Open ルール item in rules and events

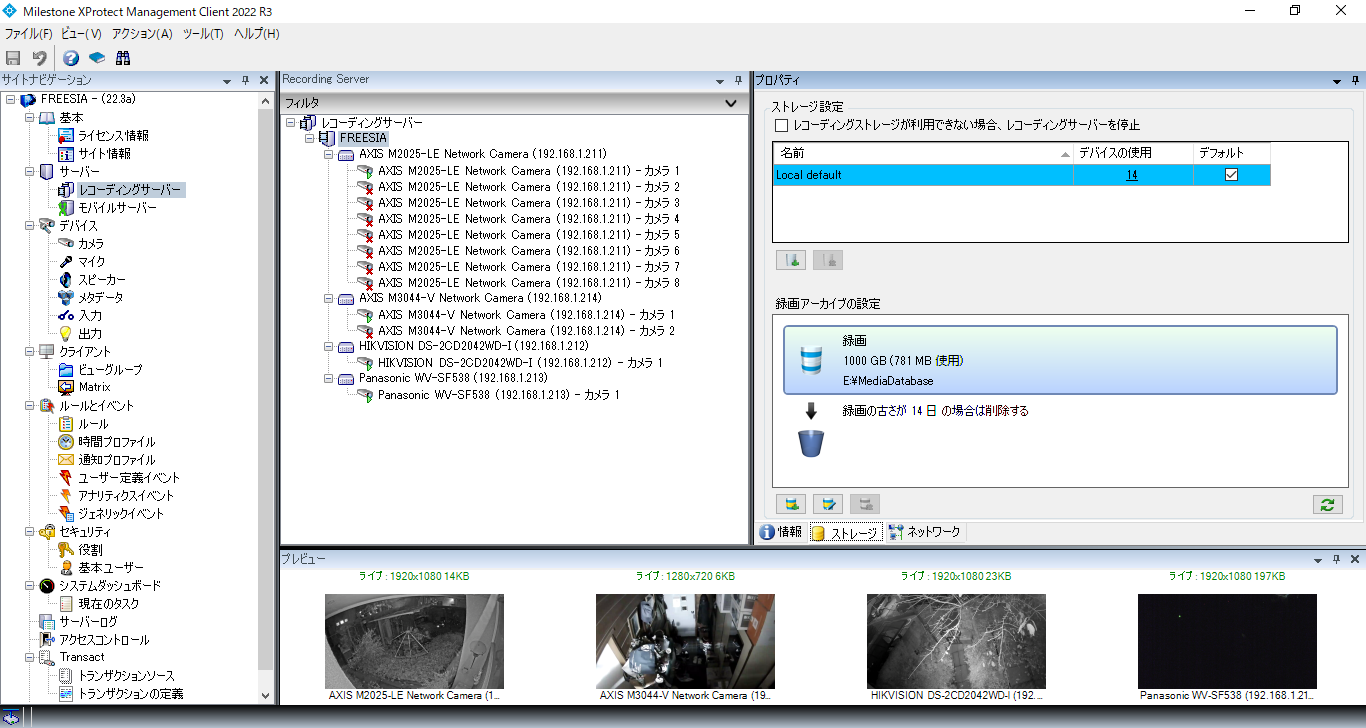coord(93,423)
